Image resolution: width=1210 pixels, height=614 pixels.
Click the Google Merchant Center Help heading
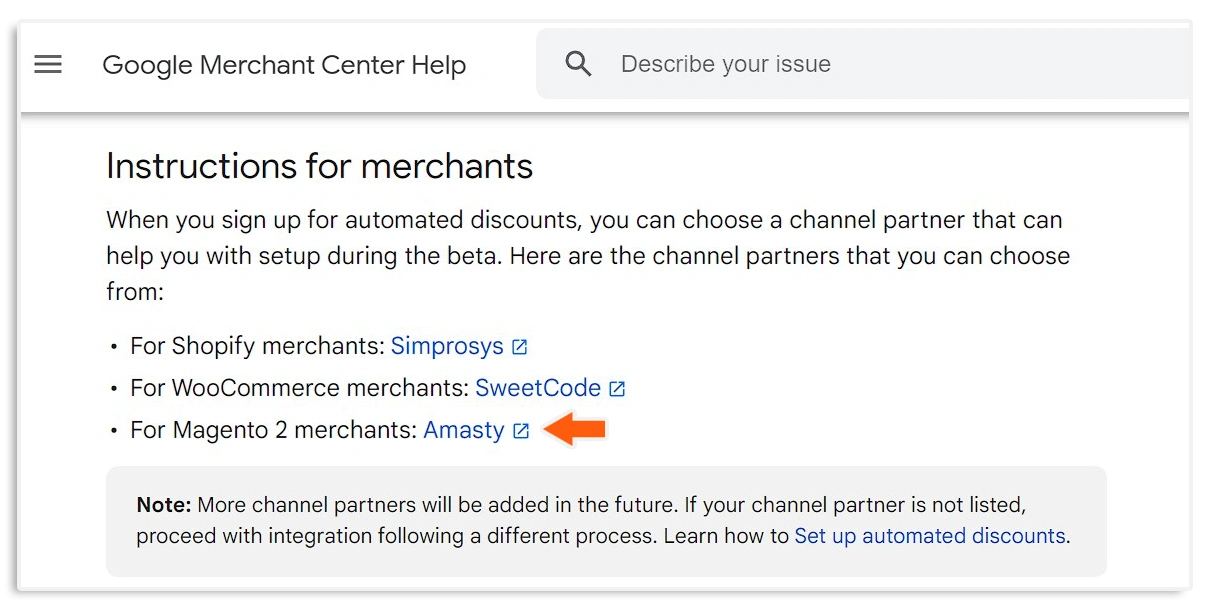click(283, 64)
